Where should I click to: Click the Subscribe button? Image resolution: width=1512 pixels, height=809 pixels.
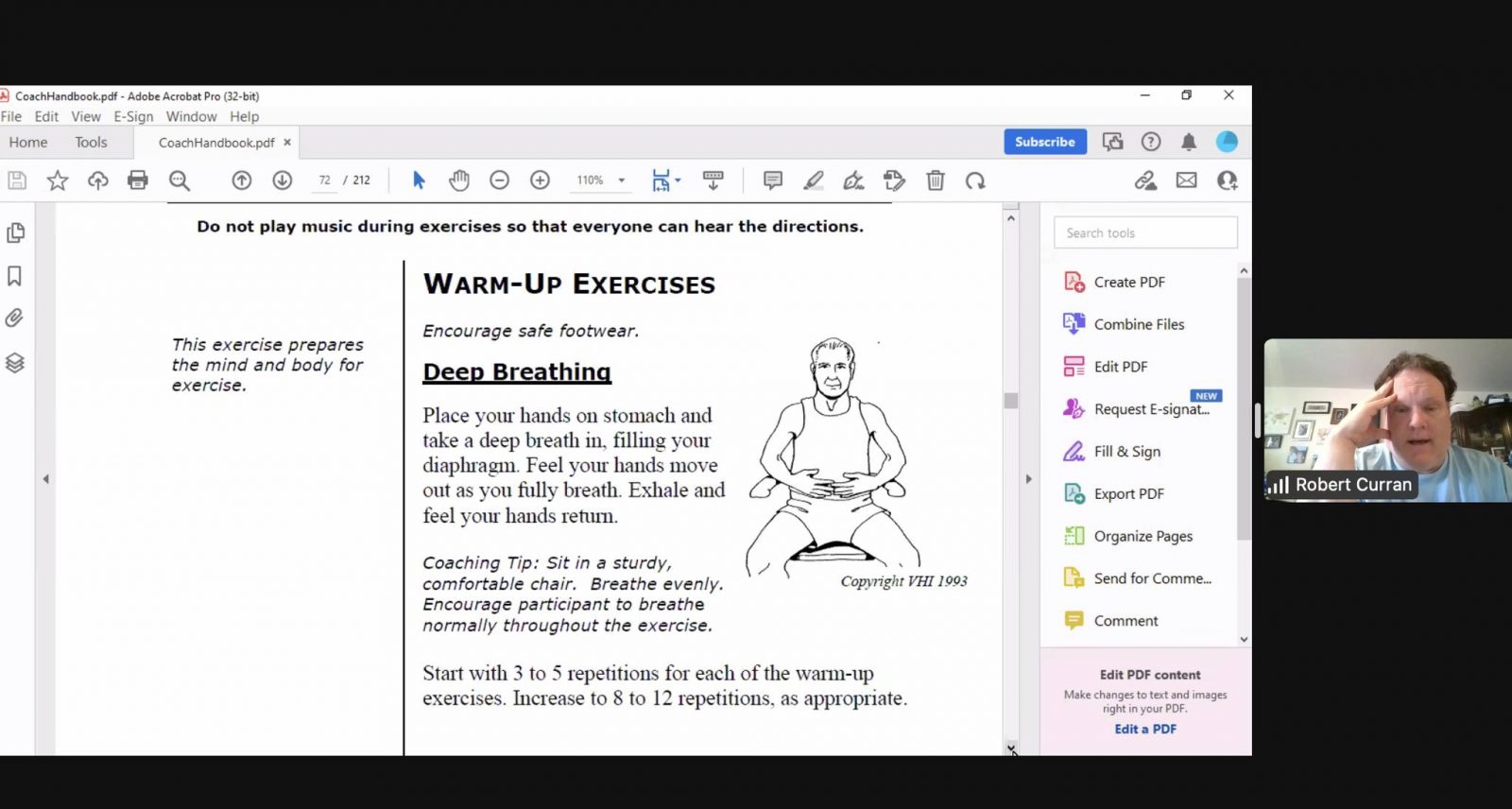click(1044, 142)
